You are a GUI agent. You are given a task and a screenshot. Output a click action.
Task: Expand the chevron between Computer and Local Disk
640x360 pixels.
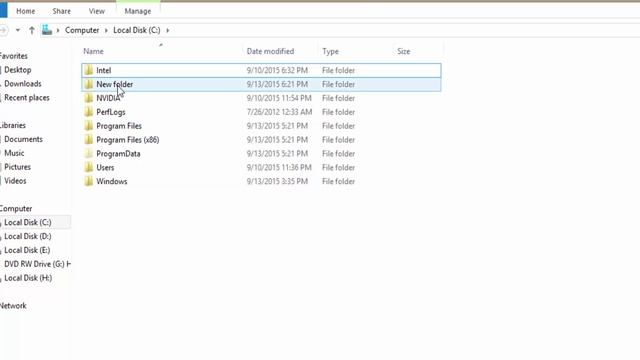(x=106, y=30)
